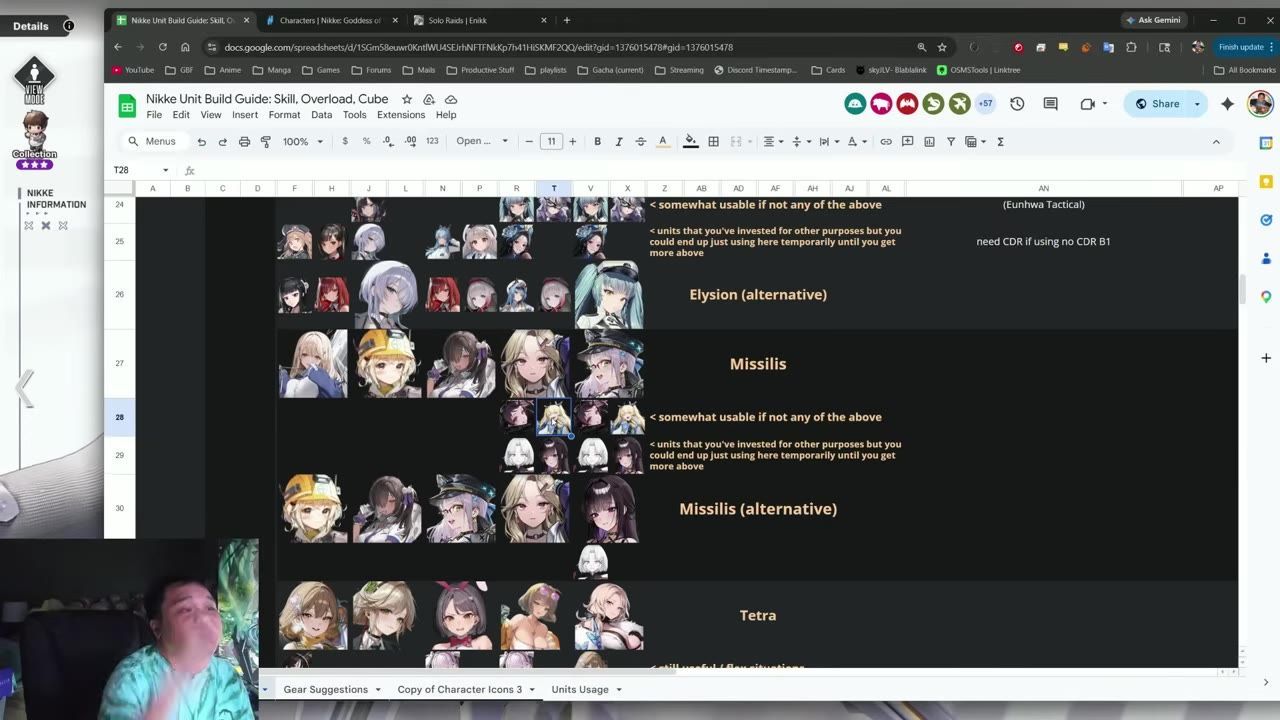Collapse toolbar with chevron up

pyautogui.click(x=1216, y=142)
